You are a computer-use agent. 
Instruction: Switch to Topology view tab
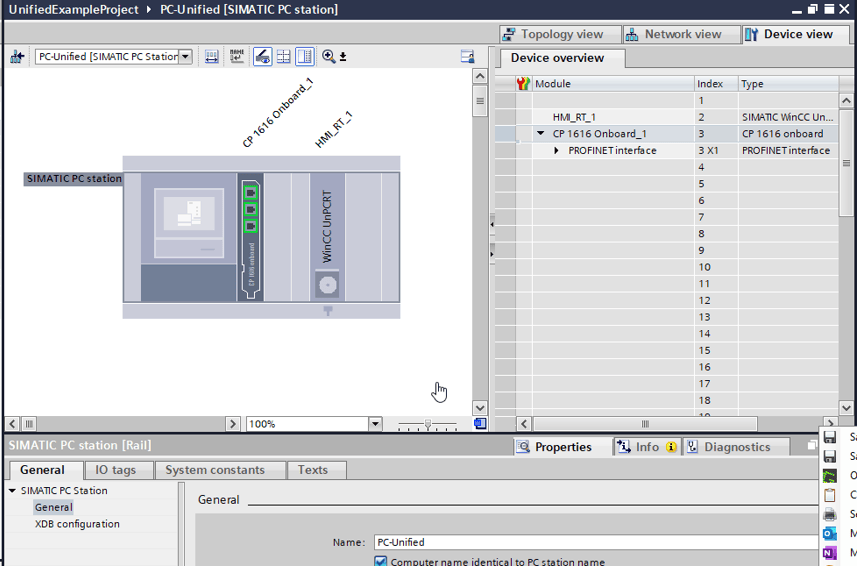[560, 34]
